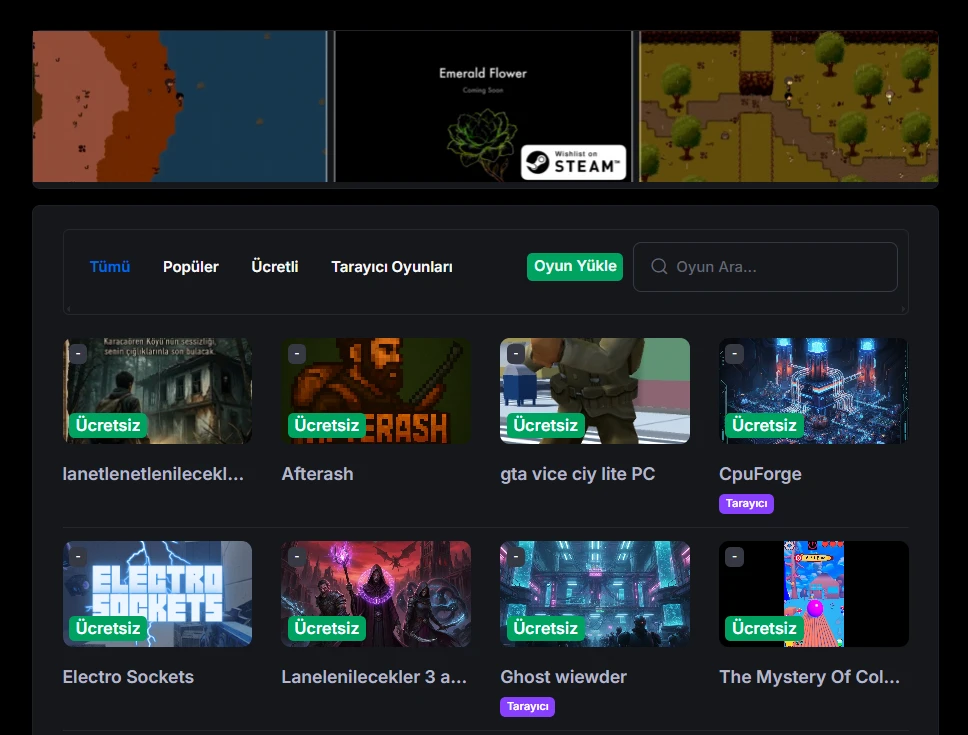Viewport: 968px width, 735px height.
Task: Click the dash badge on the CpuForge thumbnail
Action: tap(734, 354)
